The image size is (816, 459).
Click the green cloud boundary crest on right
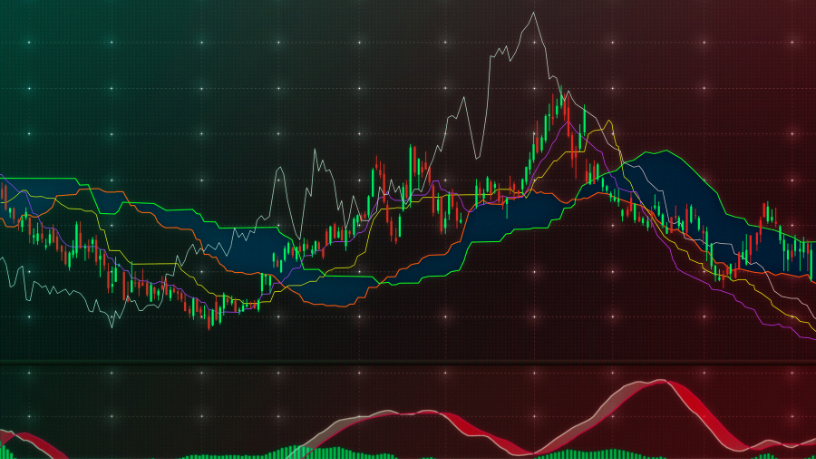pos(660,152)
